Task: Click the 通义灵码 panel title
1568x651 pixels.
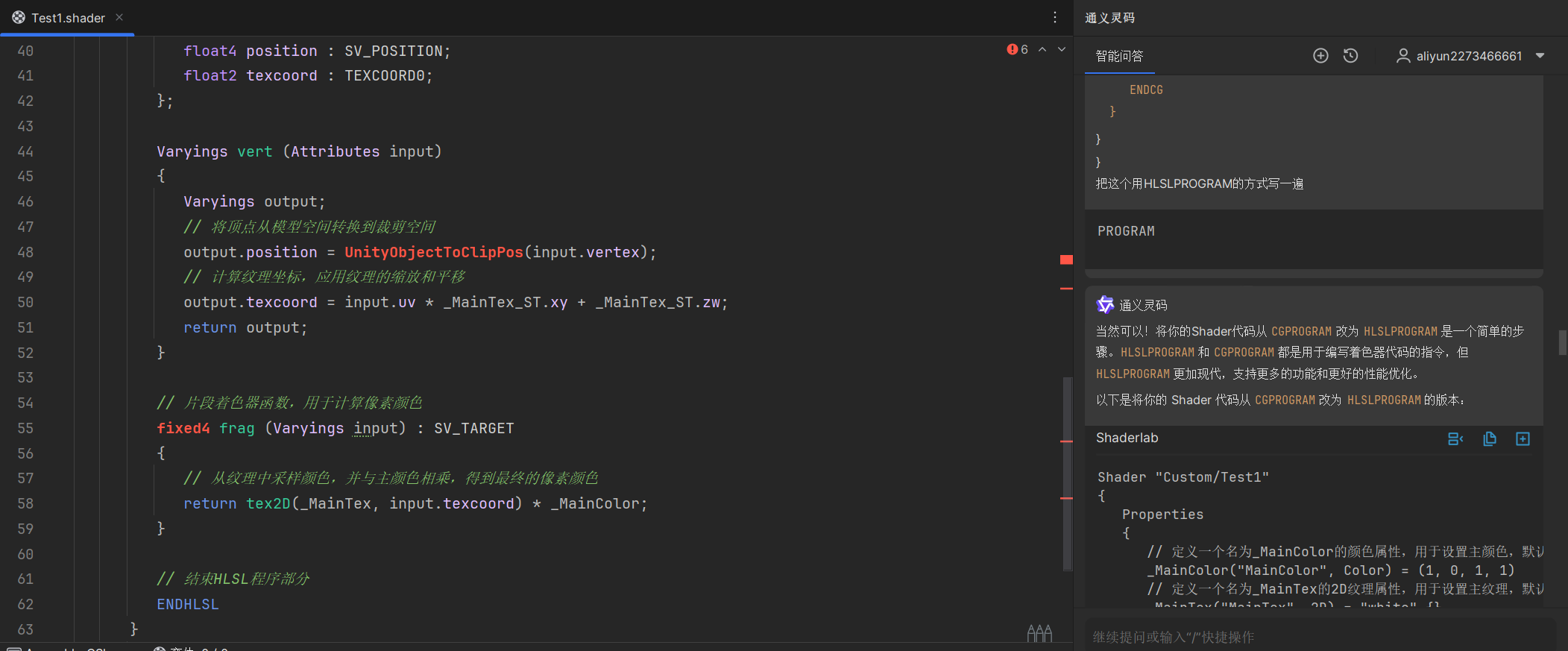Action: coord(1109,18)
